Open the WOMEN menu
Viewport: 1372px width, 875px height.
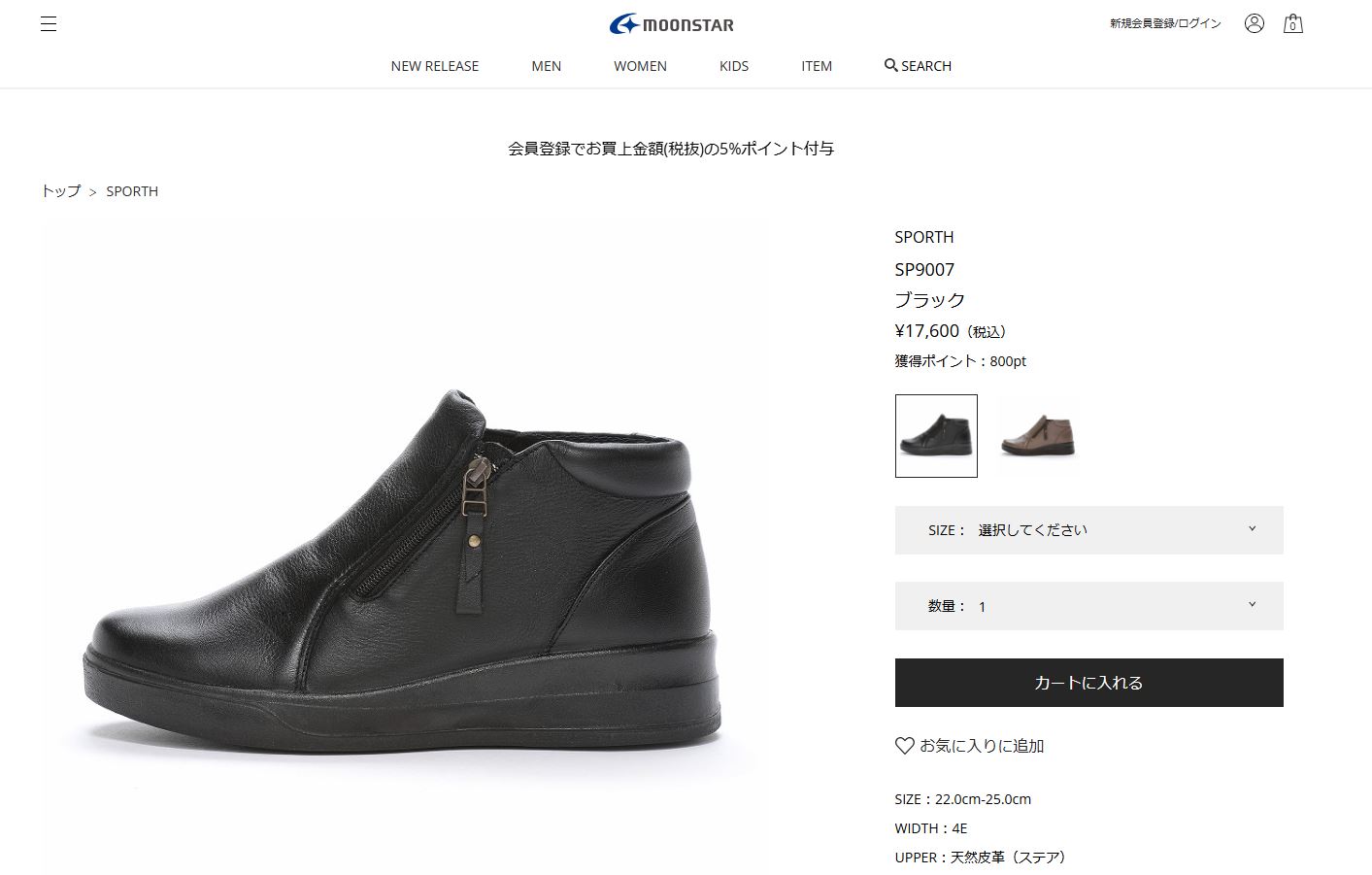point(640,66)
